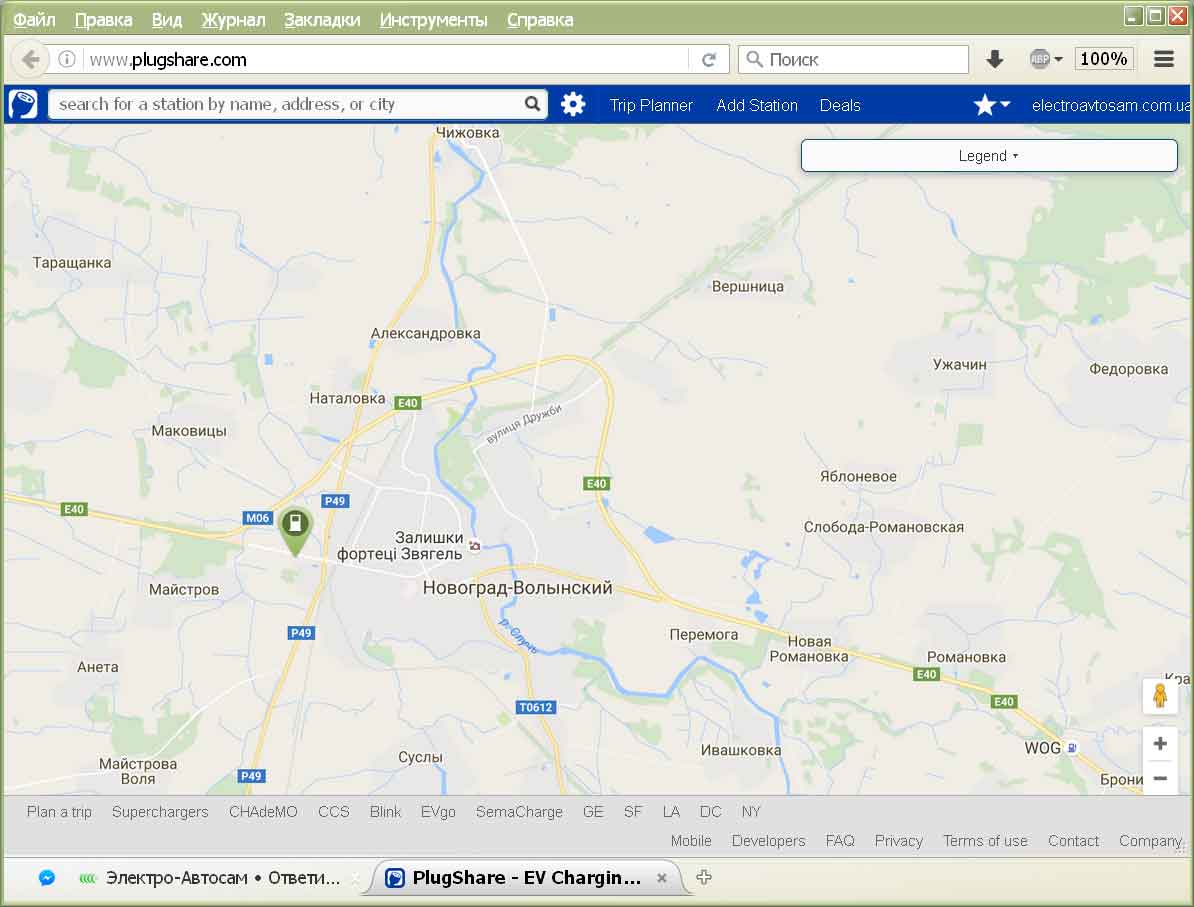The height and width of the screenshot is (907, 1194).
Task: Expand the ABP adblock dropdown
Action: point(1046,60)
